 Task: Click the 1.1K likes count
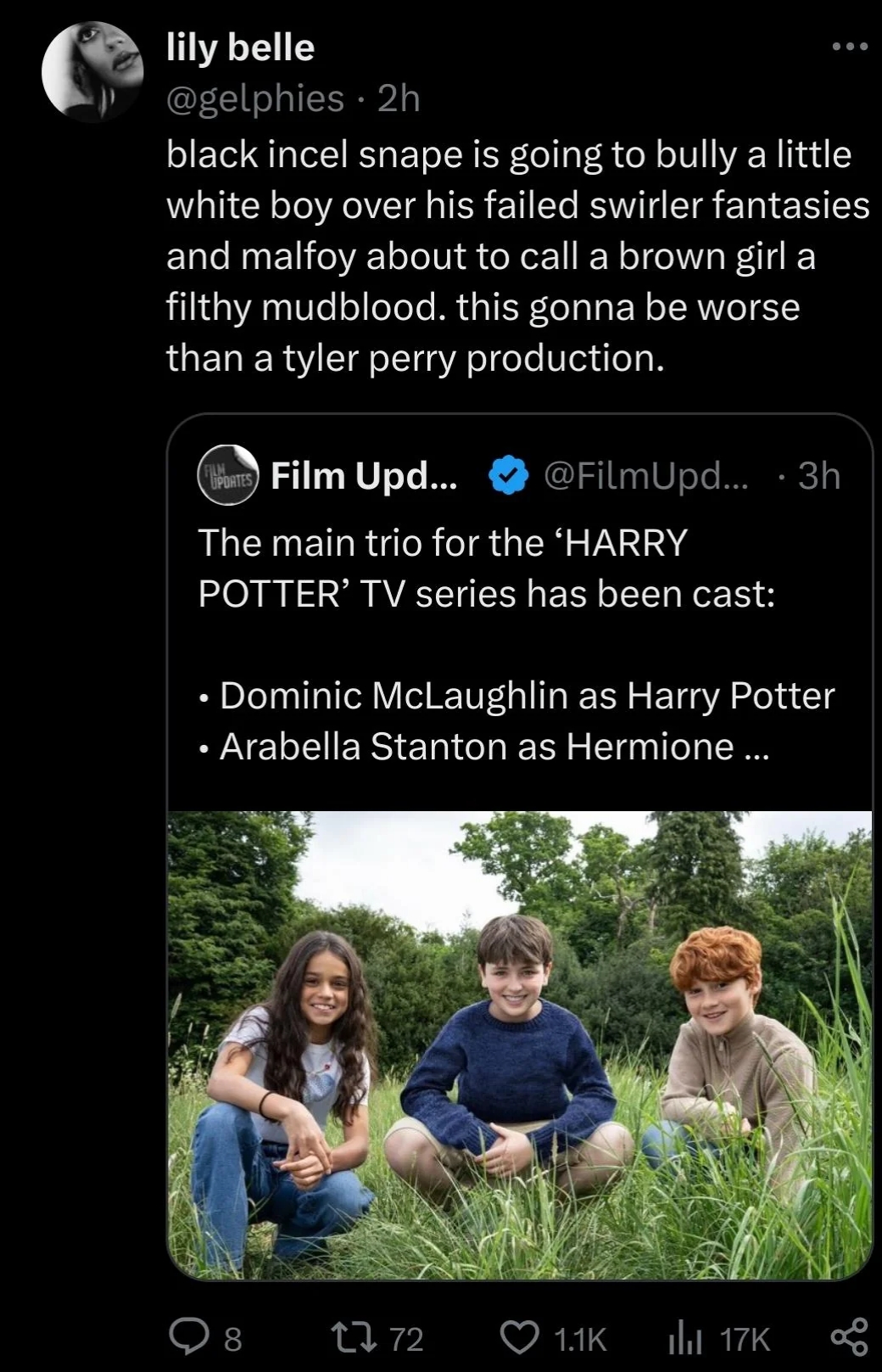(580, 1339)
